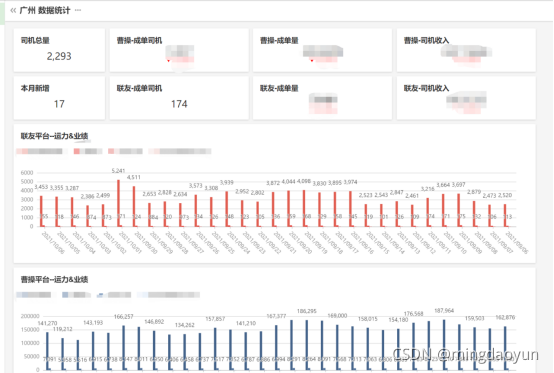Select the 本月新增 card showing 17
This screenshot has height=373, width=554.
pyautogui.click(x=59, y=98)
